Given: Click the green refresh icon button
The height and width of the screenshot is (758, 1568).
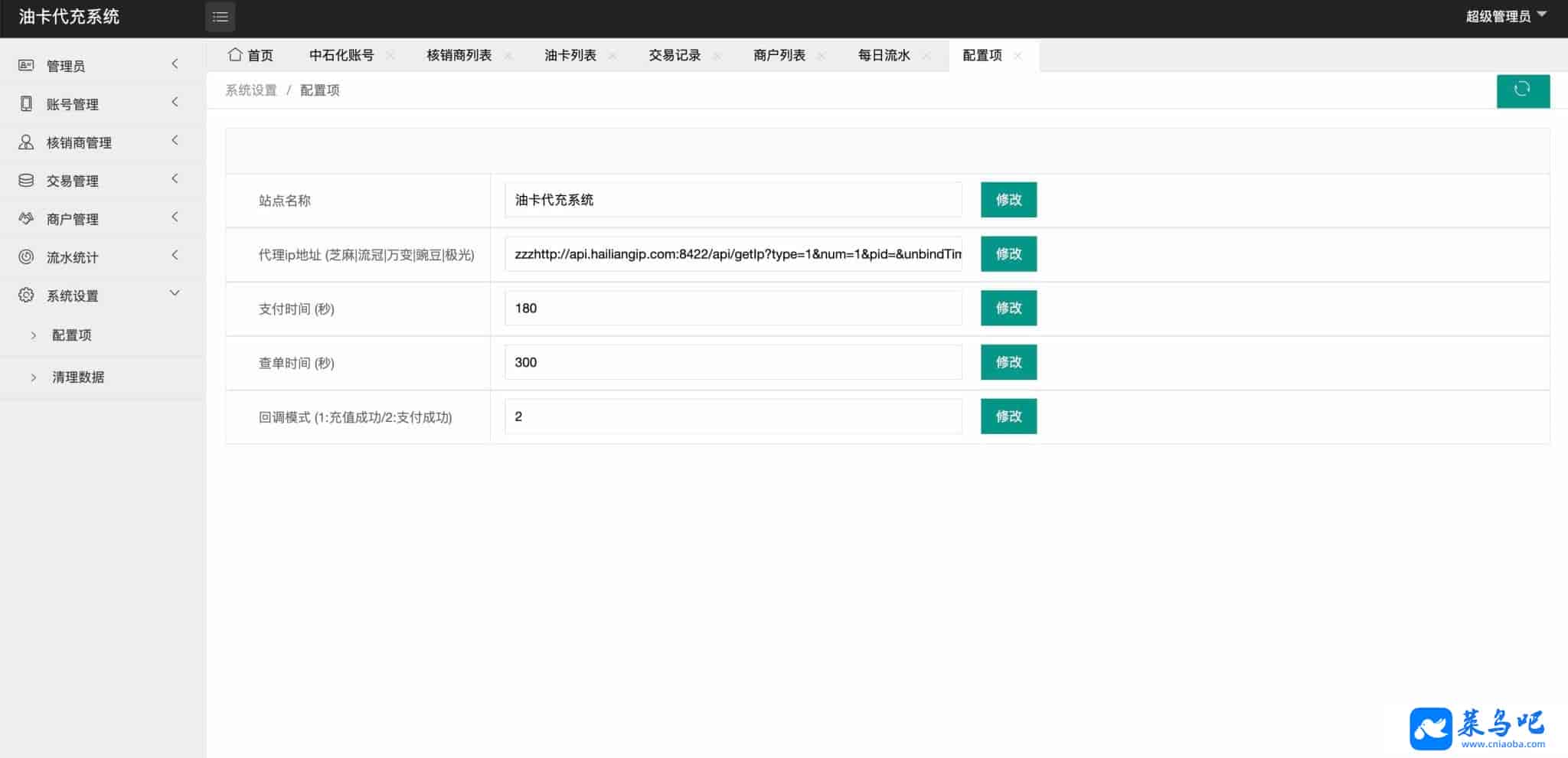Looking at the screenshot, I should coord(1522,90).
